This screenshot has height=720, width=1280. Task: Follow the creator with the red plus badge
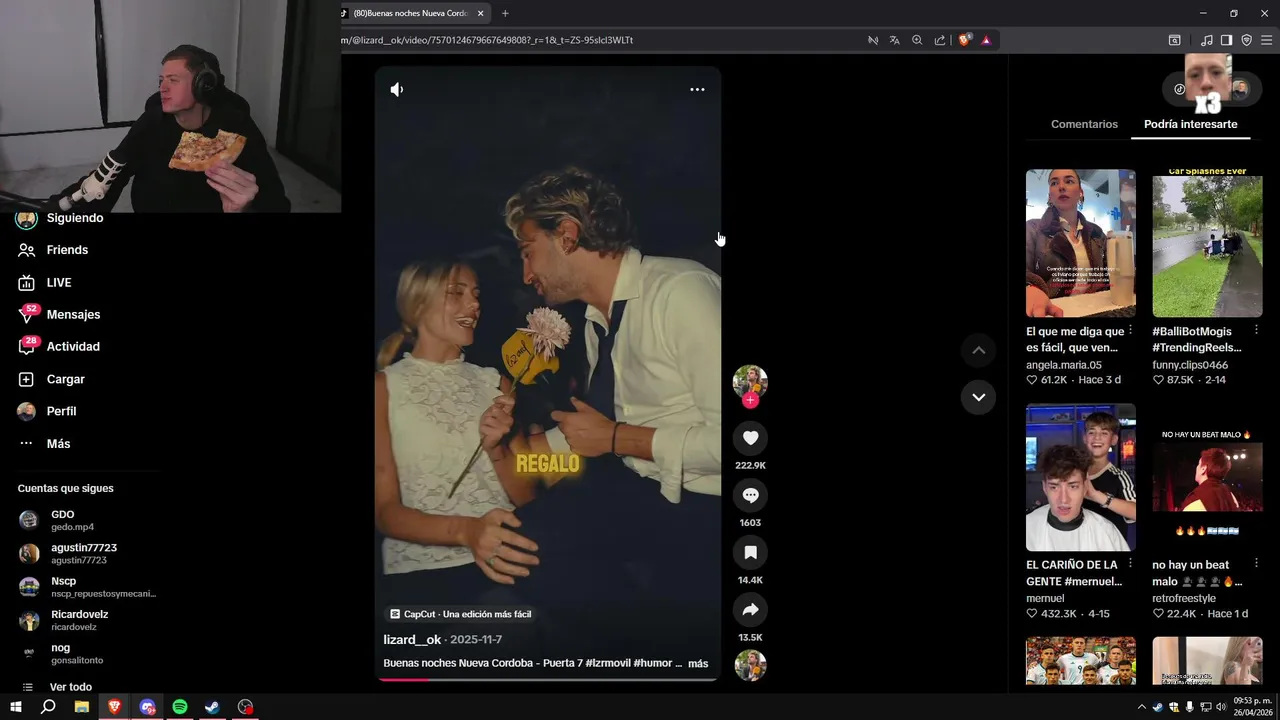pyautogui.click(x=750, y=401)
